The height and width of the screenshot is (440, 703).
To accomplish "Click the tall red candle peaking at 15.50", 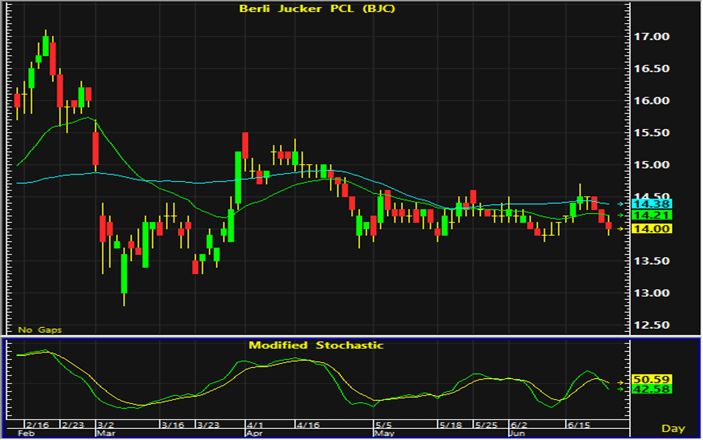I will click(x=245, y=146).
